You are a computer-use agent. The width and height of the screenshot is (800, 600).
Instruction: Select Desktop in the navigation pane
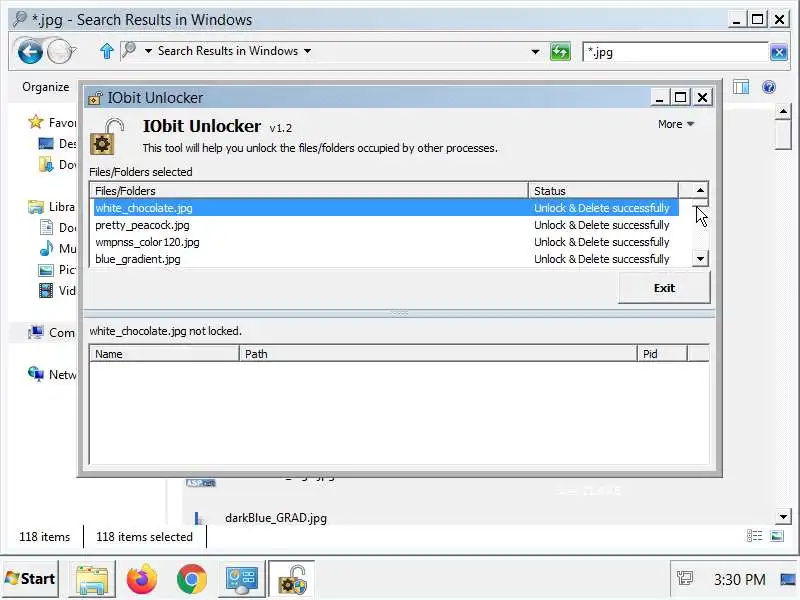(57, 143)
